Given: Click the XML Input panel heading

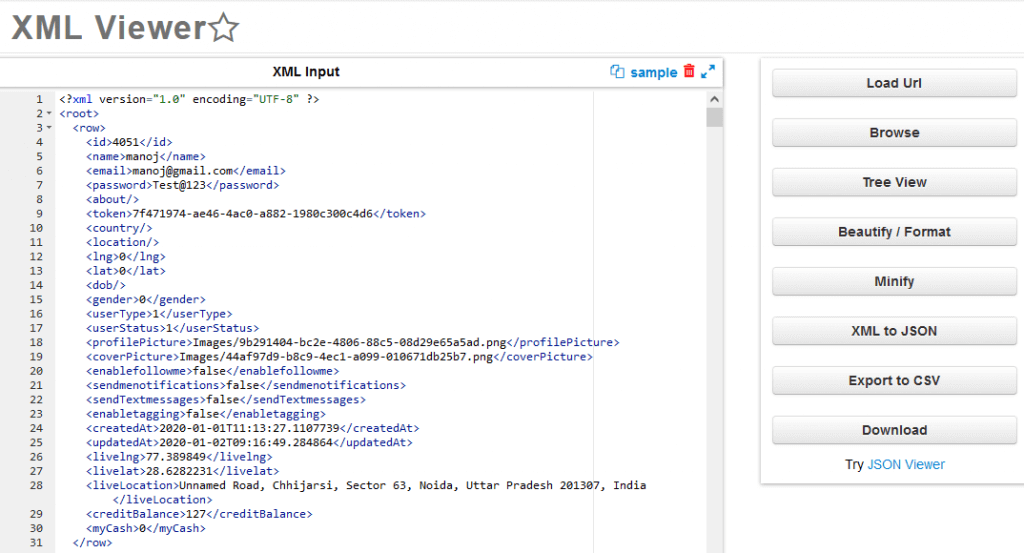Looking at the screenshot, I should [x=306, y=72].
